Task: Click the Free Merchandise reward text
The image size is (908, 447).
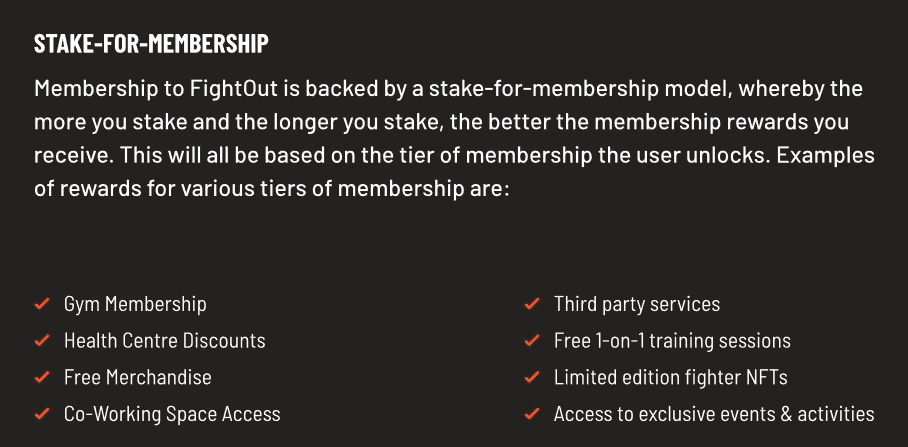Action: (137, 378)
